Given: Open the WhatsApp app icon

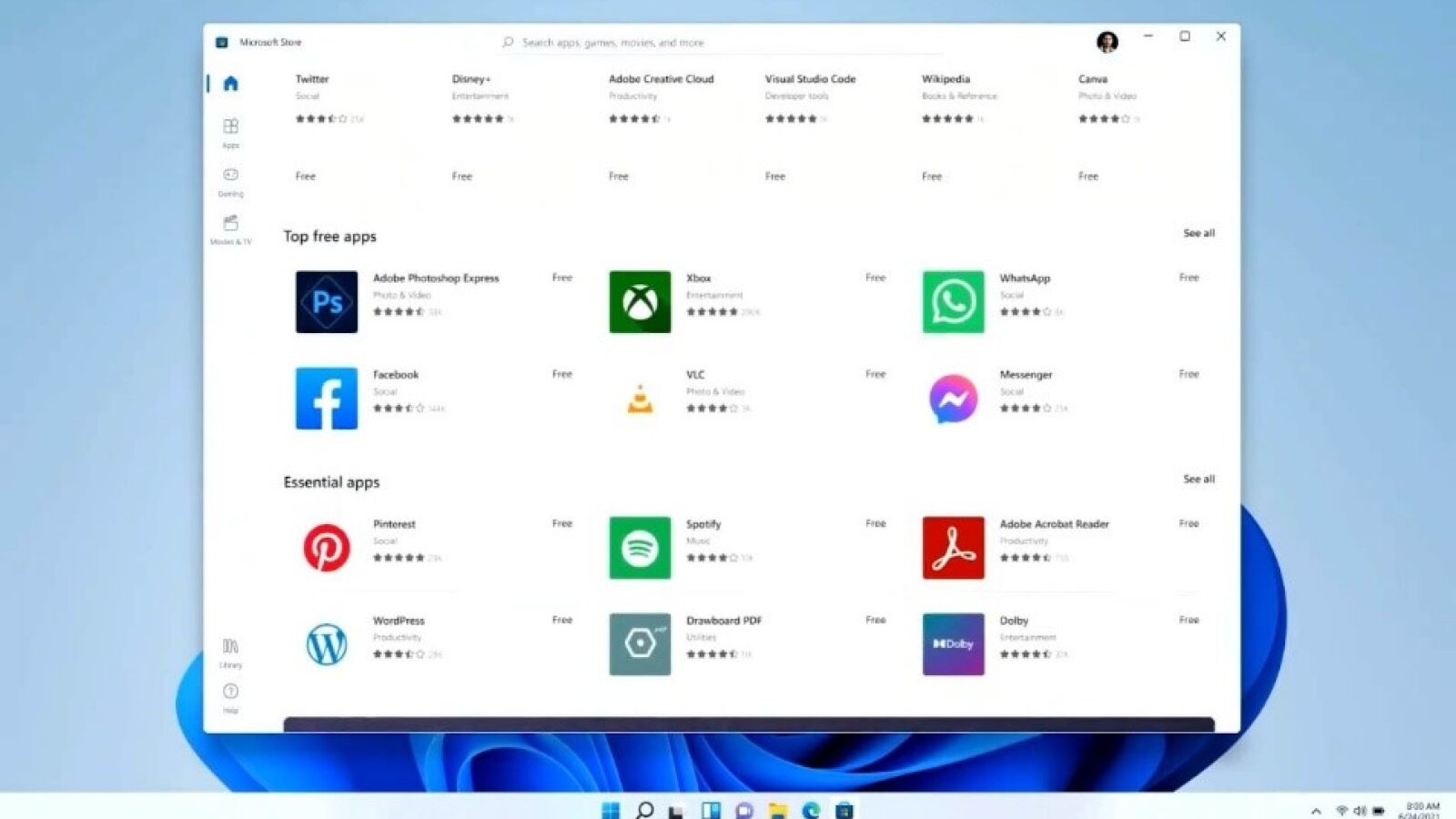Looking at the screenshot, I should [953, 302].
